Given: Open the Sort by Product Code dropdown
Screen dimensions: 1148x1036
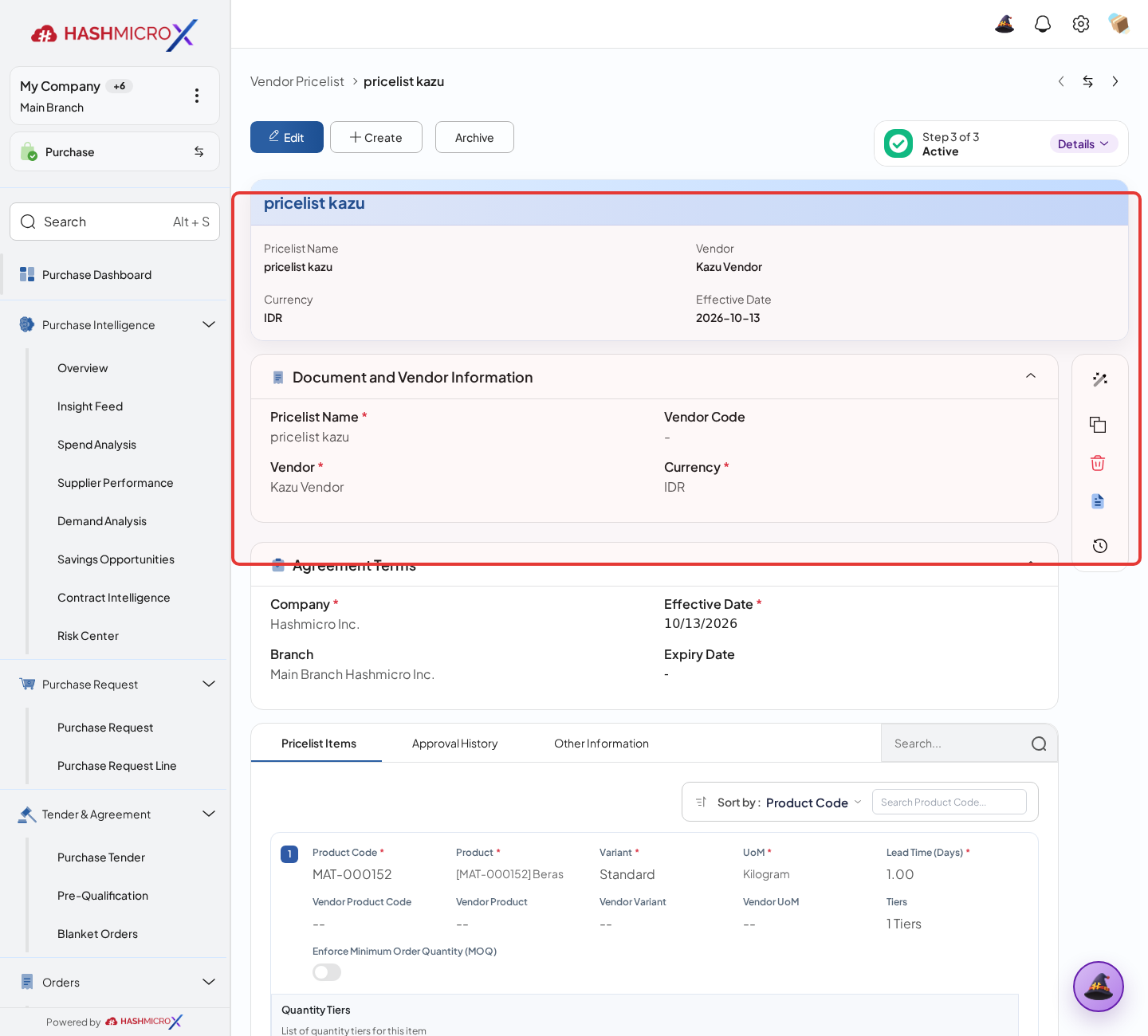Looking at the screenshot, I should [x=813, y=803].
